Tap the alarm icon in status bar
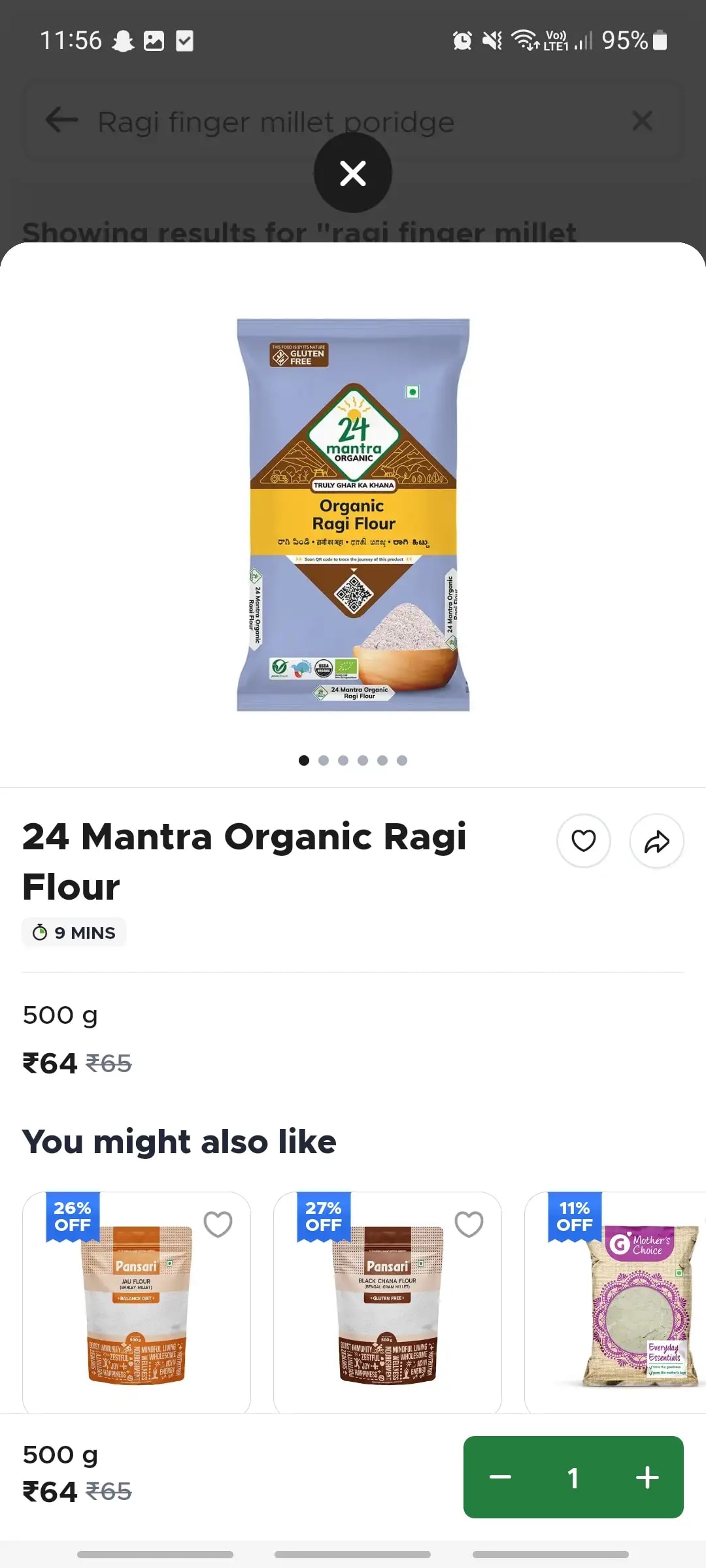706x1568 pixels. click(x=462, y=41)
